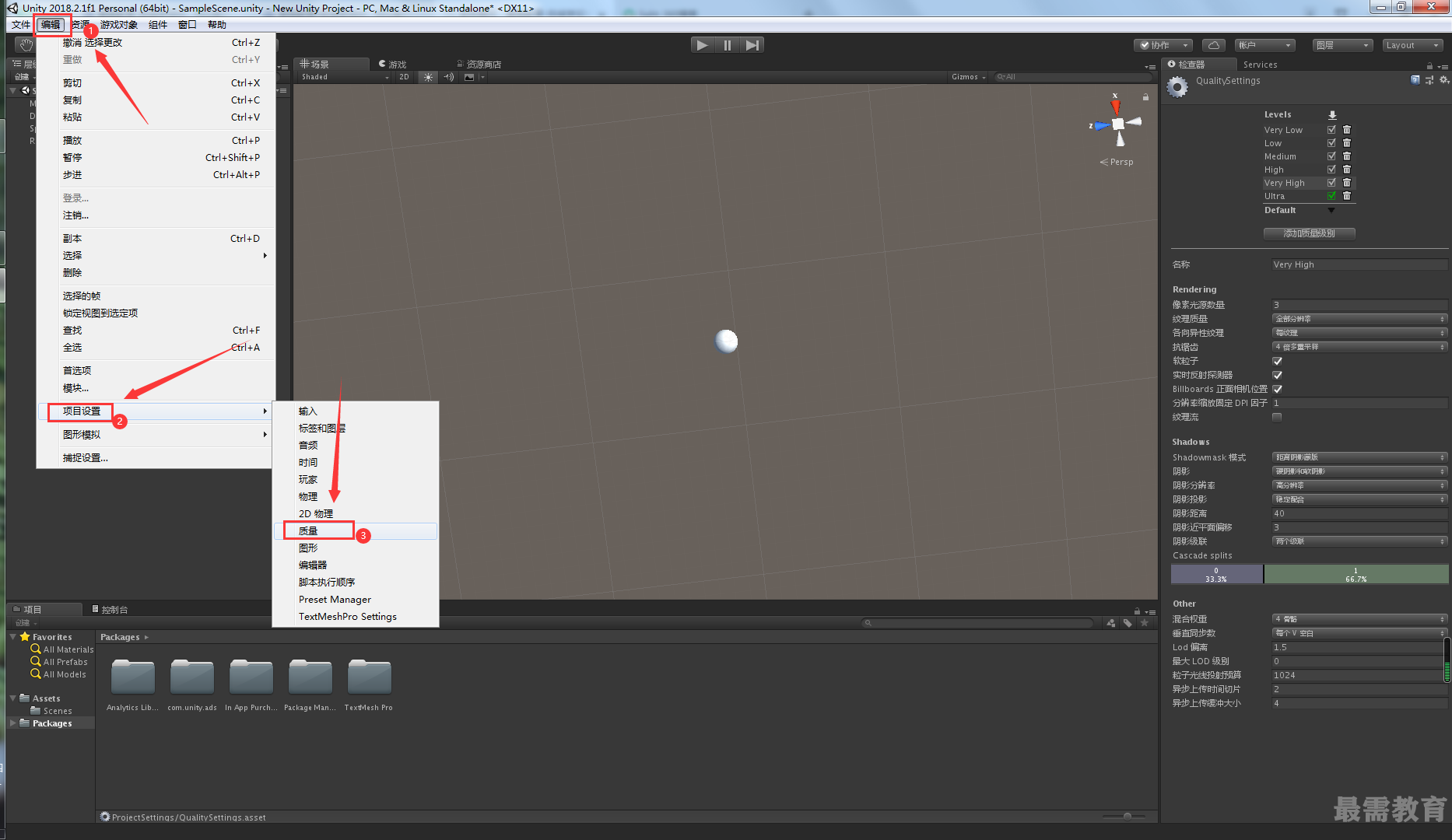Open the 阴影分辨率 shadow resolution dropdown
Screen dimensions: 1452x840
(x=1359, y=485)
